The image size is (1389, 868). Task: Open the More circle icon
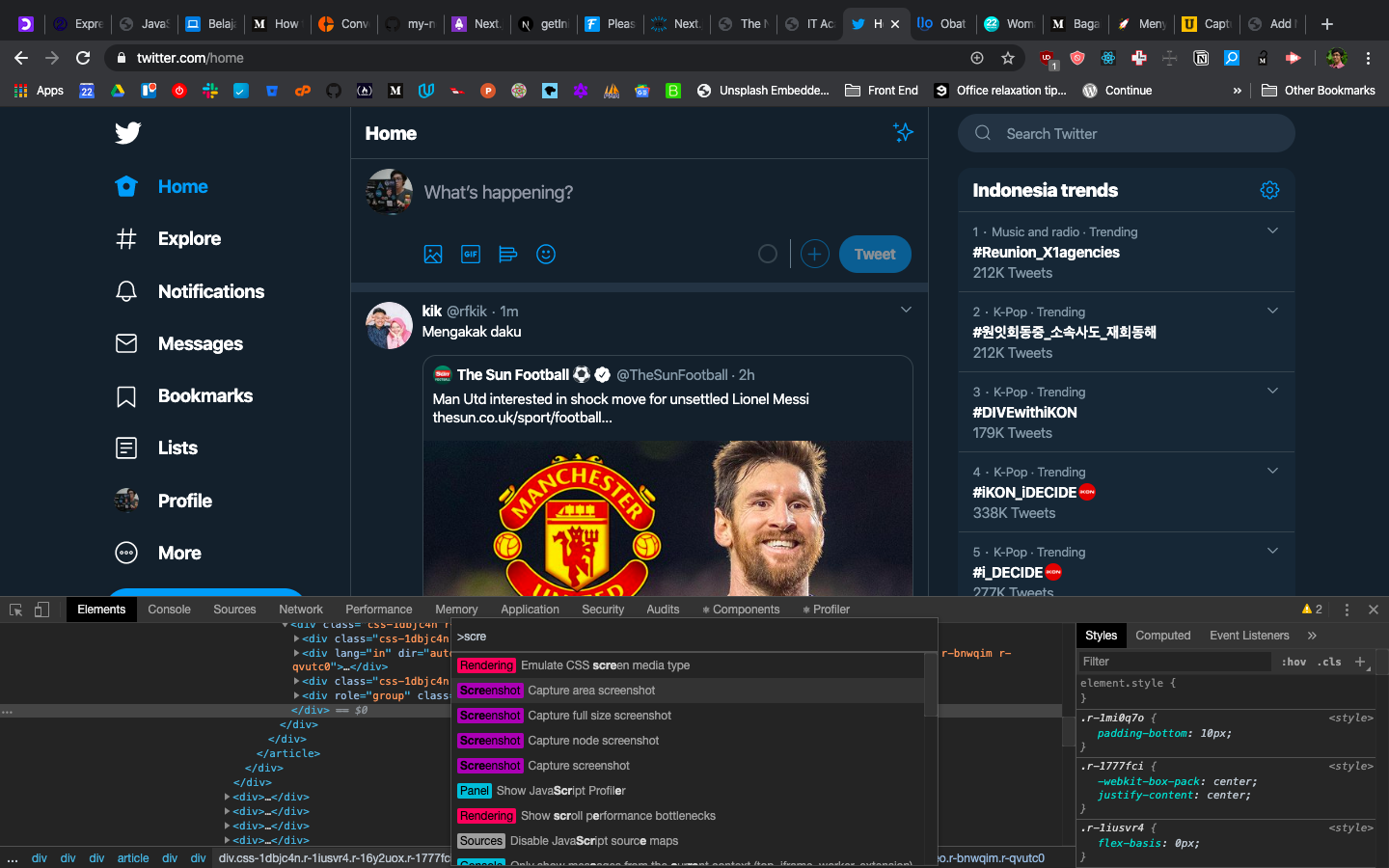pyautogui.click(x=126, y=553)
